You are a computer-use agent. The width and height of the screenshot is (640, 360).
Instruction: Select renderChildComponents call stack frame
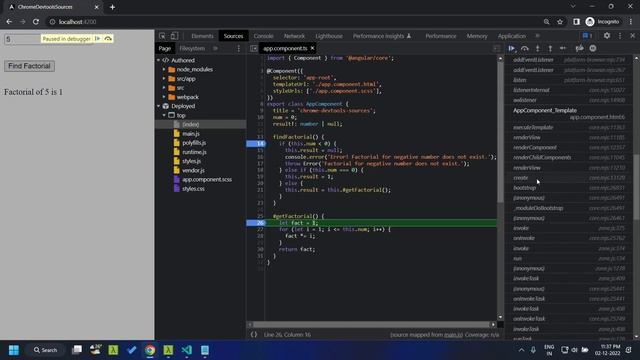(x=569, y=158)
